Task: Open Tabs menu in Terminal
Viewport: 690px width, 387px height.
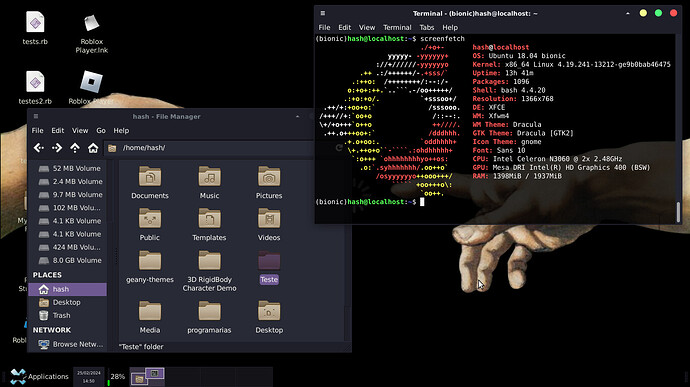Action: (x=426, y=27)
